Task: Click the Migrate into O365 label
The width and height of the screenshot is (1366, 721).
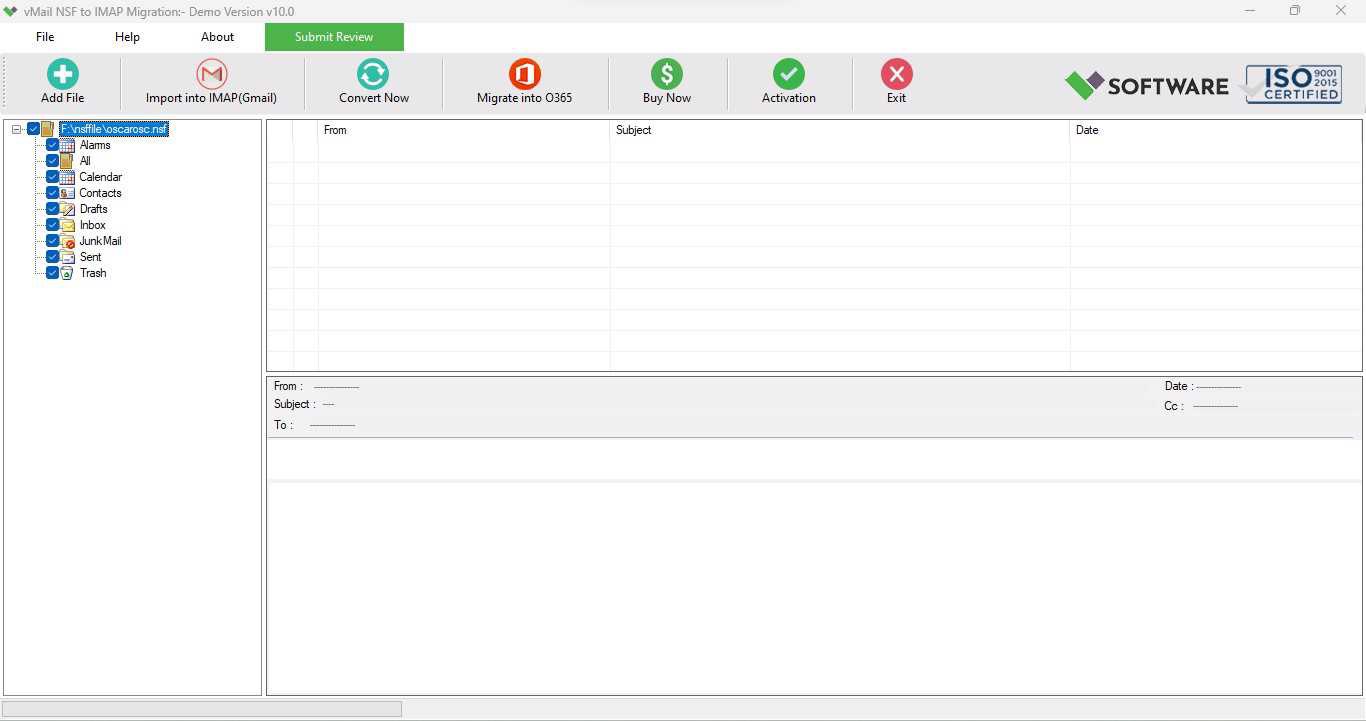Action: [x=525, y=98]
